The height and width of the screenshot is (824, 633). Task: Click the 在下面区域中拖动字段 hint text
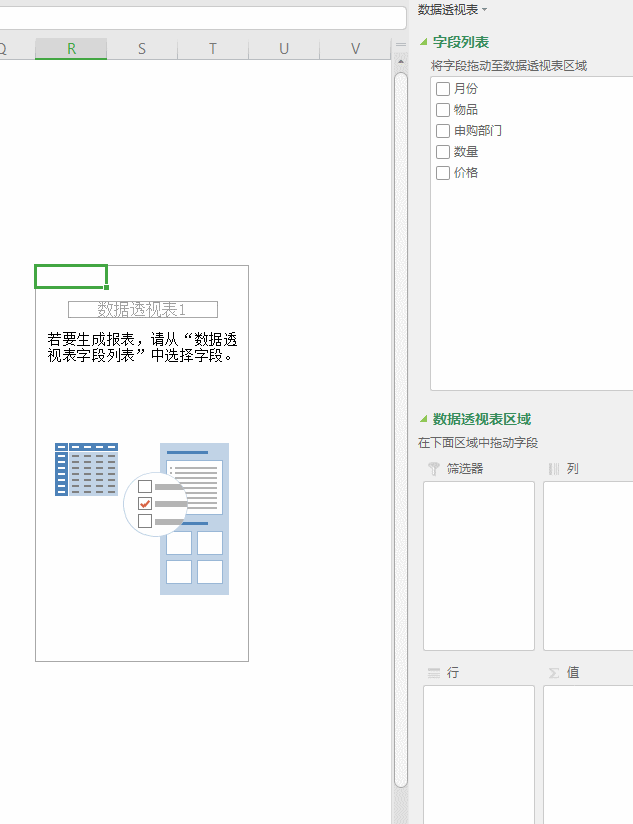tap(478, 442)
